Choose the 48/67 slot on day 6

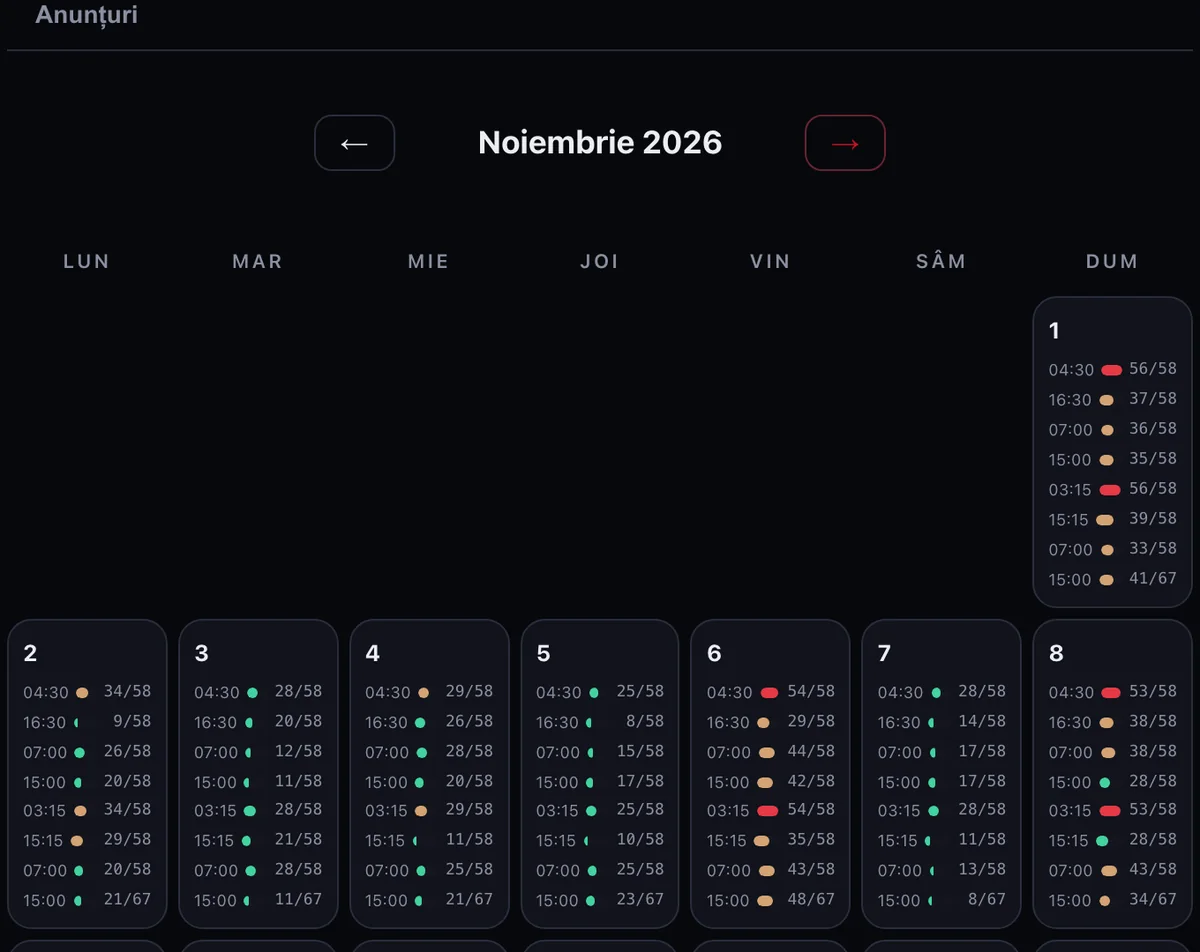[771, 900]
